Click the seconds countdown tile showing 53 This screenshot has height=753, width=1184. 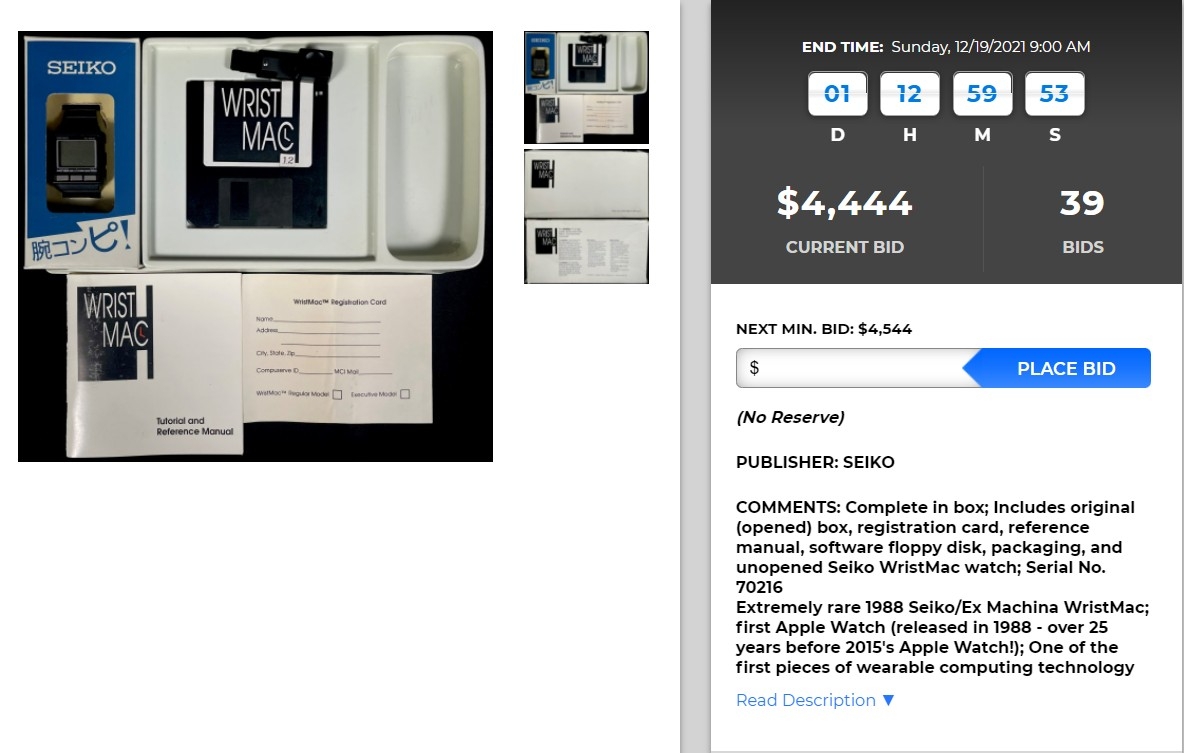pyautogui.click(x=1055, y=94)
